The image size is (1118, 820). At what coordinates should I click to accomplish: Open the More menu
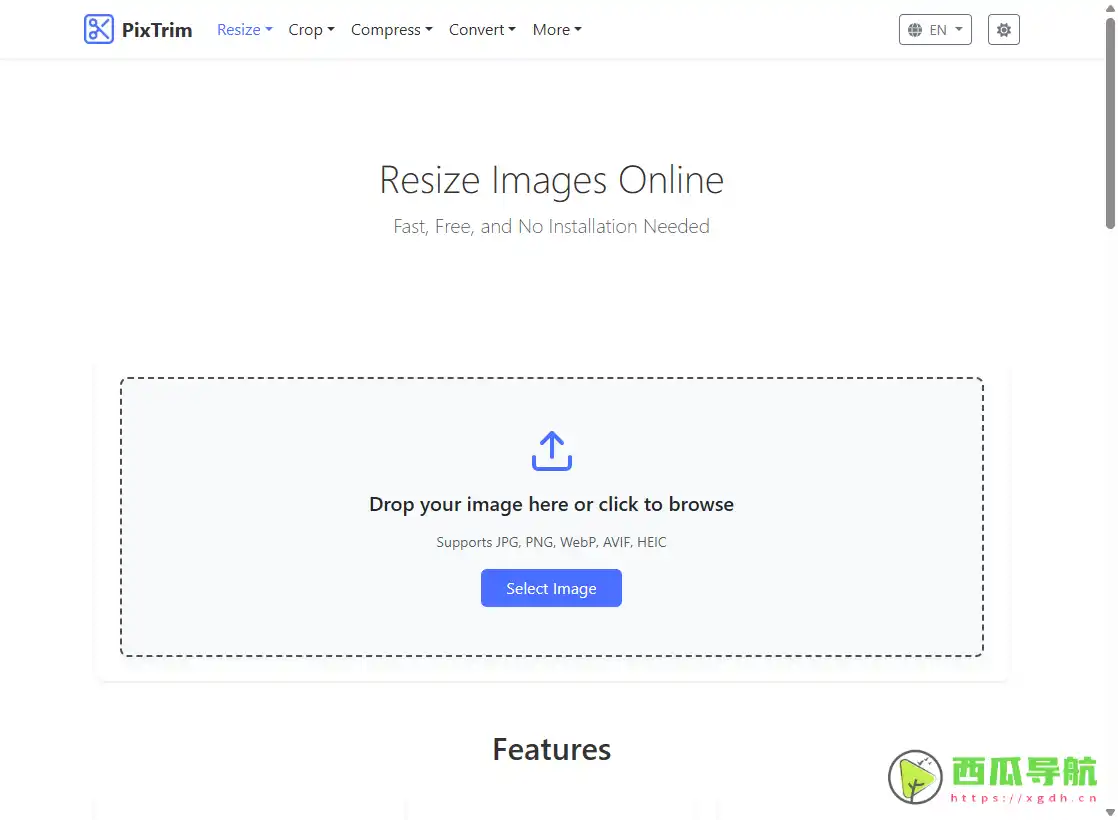click(x=556, y=30)
